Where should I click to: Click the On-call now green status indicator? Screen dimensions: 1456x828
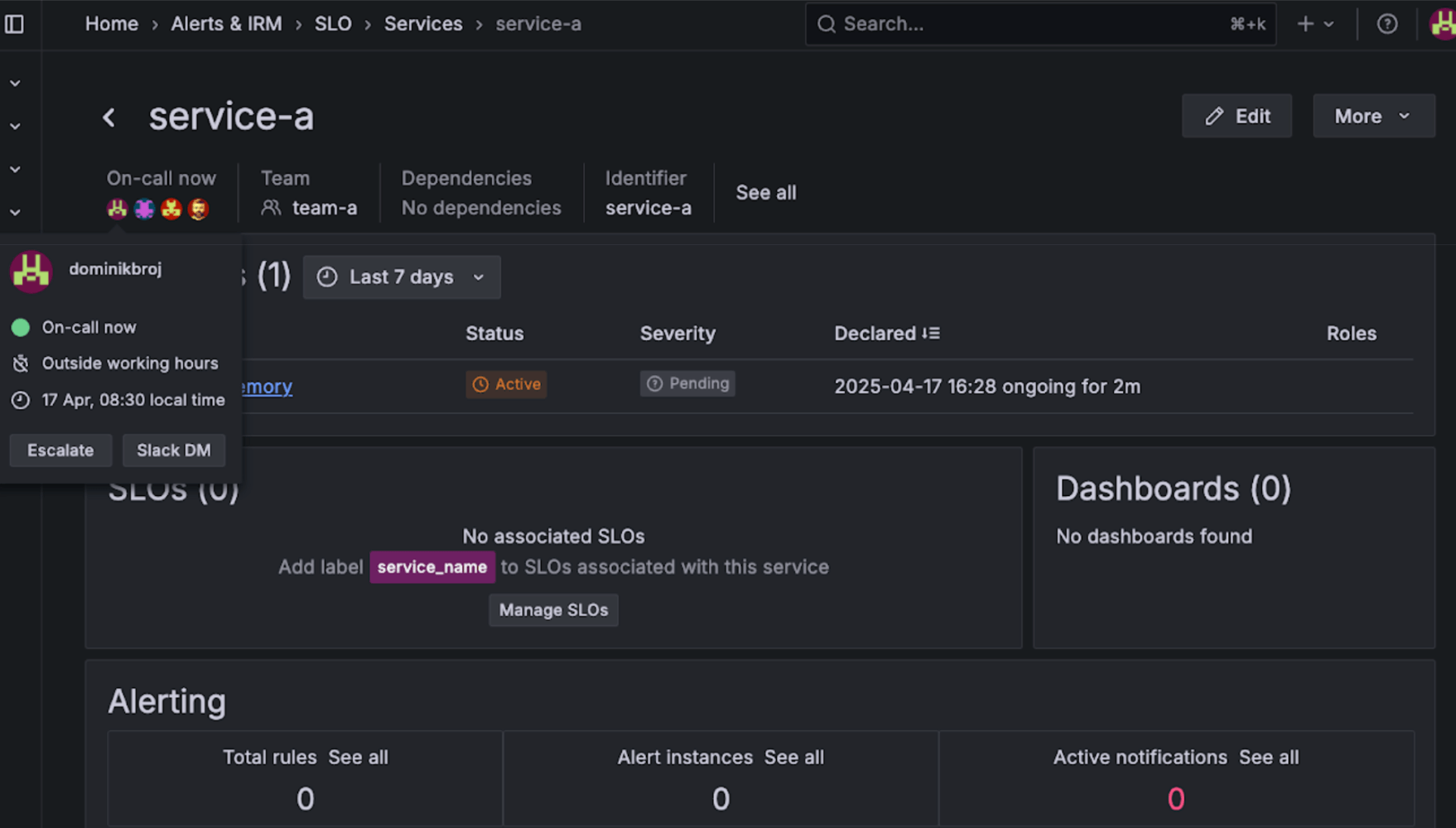[20, 327]
